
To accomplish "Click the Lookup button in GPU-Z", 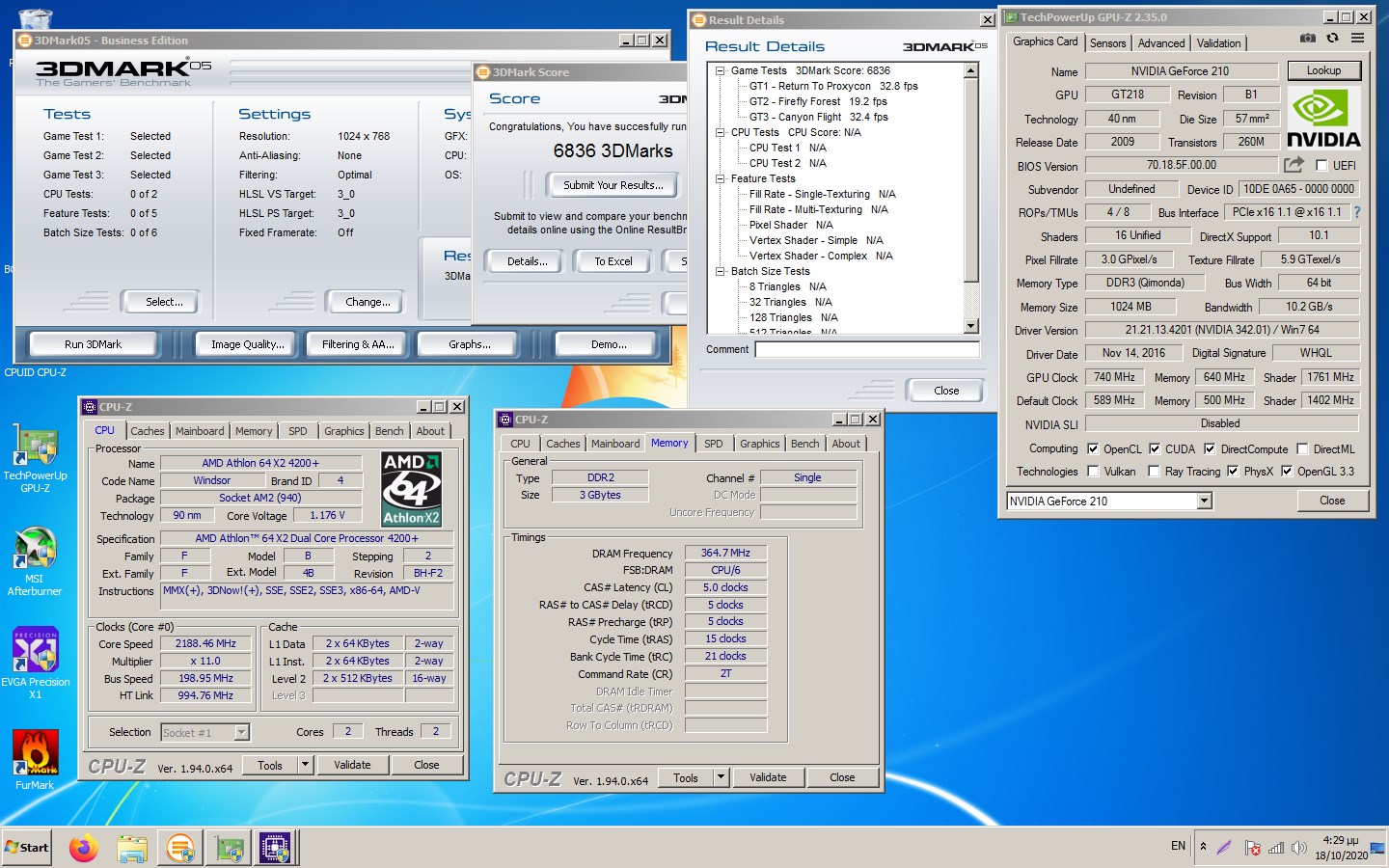I will [1323, 70].
